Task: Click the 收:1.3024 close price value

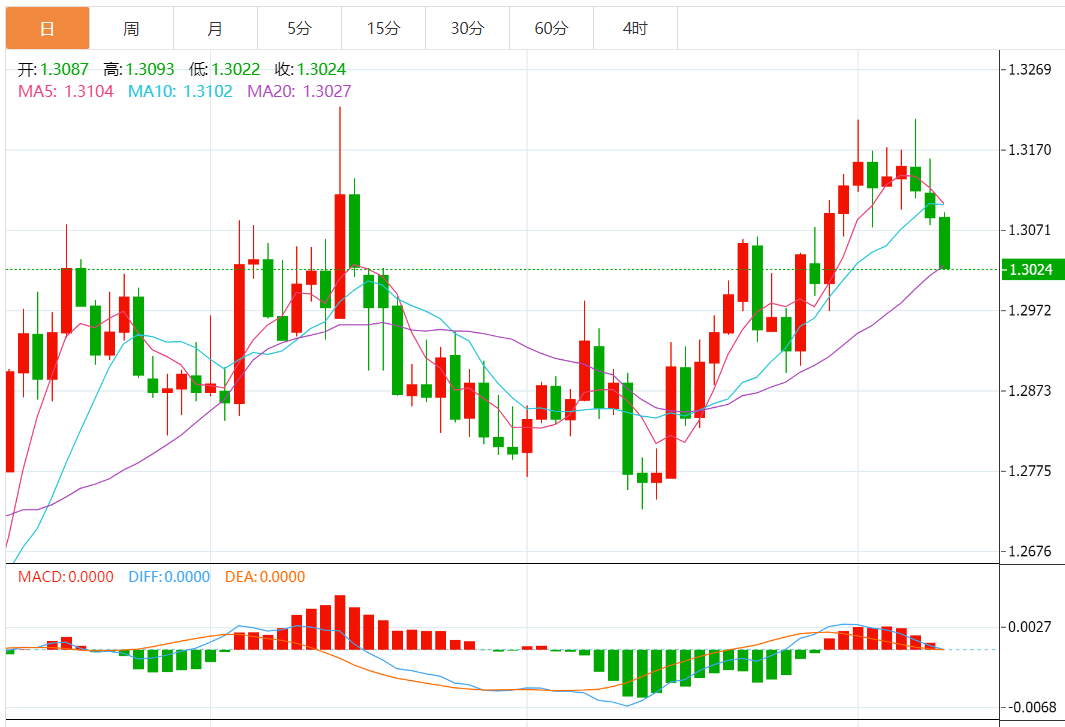Action: tap(310, 69)
